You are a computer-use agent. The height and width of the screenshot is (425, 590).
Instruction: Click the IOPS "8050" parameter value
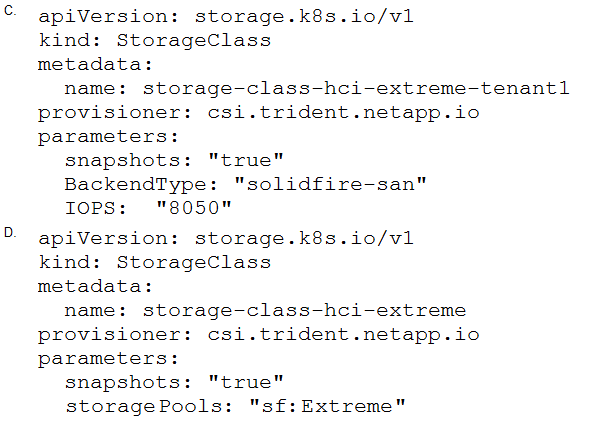[194, 208]
